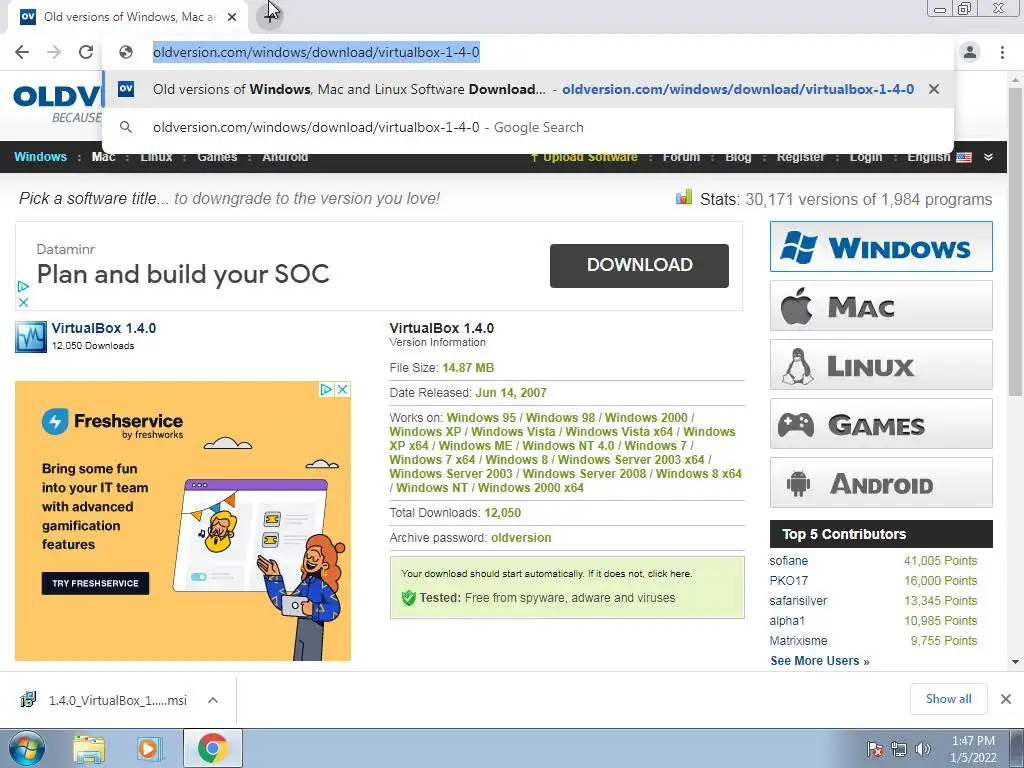The image size is (1024, 768).
Task: Click the Chrome taskbar icon
Action: 212,748
